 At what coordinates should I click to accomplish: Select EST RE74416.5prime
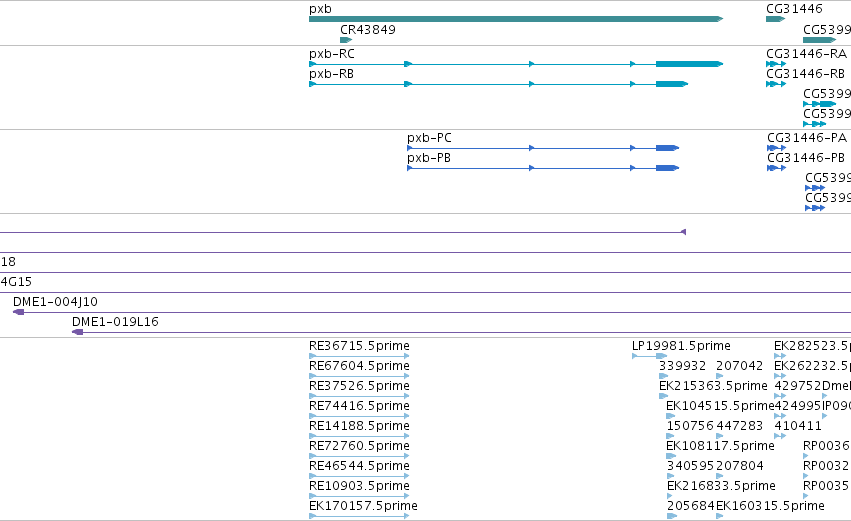359,406
